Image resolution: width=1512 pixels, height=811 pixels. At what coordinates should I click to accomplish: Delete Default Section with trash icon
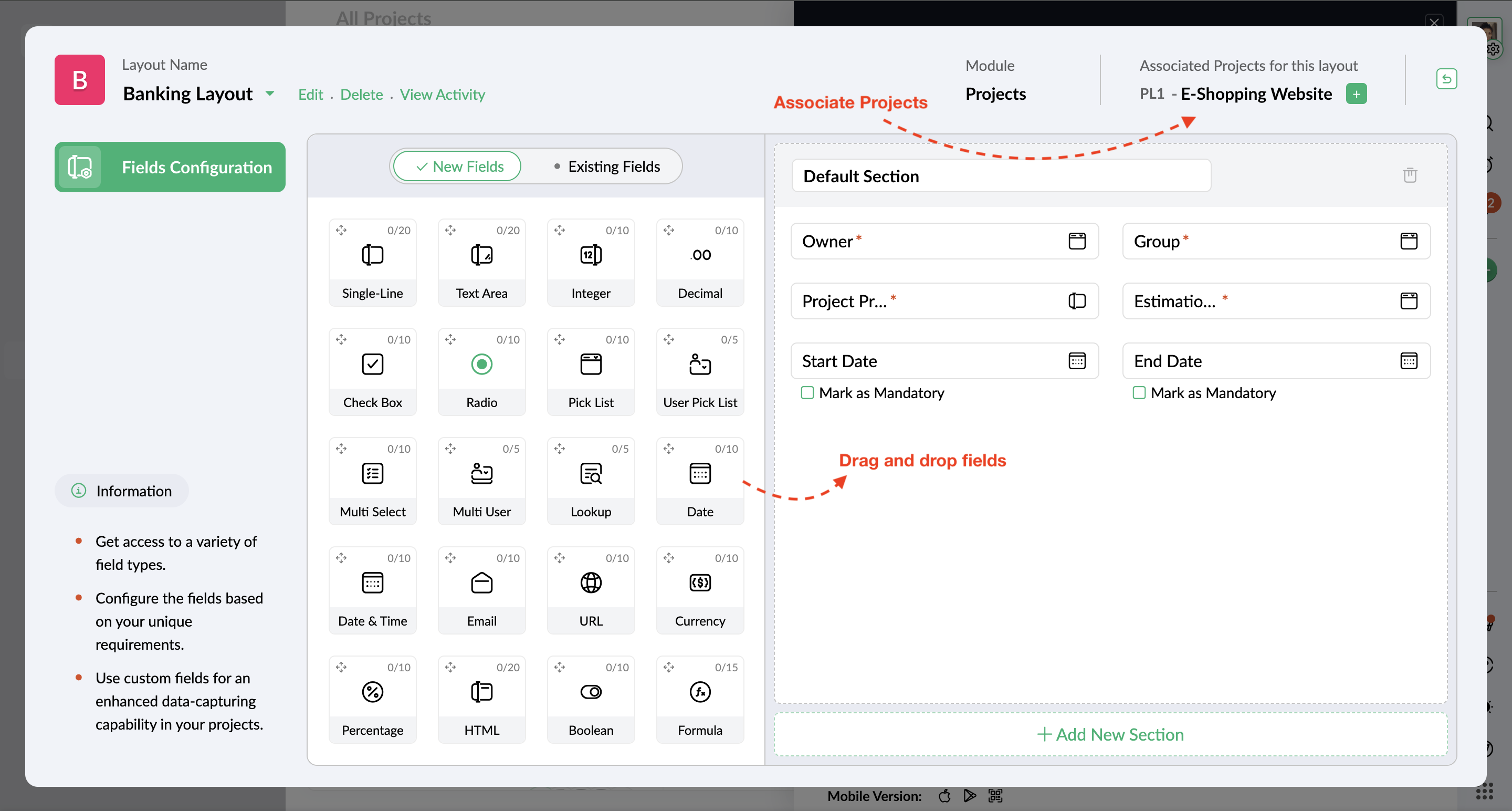click(1409, 175)
